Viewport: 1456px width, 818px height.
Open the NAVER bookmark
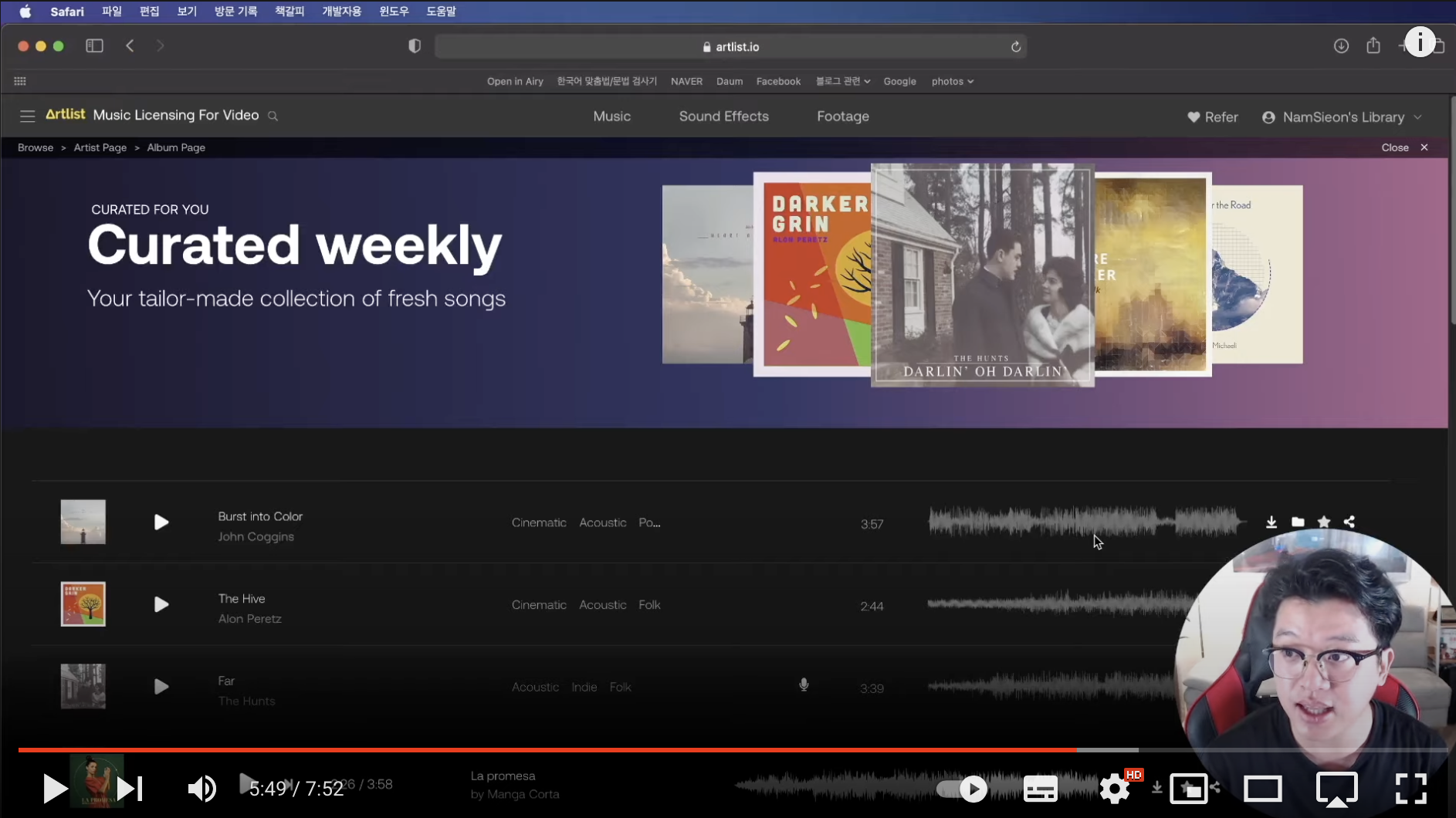pyautogui.click(x=686, y=82)
